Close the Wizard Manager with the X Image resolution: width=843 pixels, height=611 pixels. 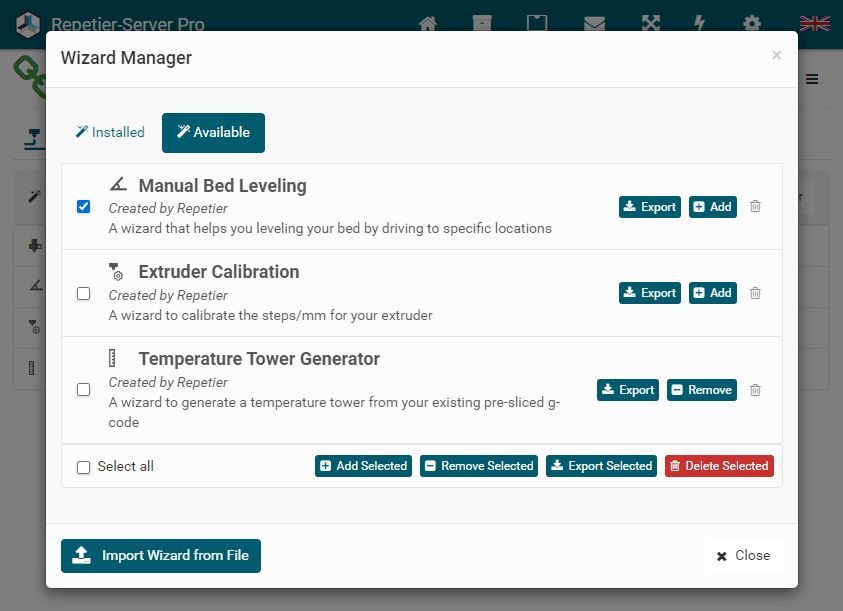pyautogui.click(x=776, y=56)
